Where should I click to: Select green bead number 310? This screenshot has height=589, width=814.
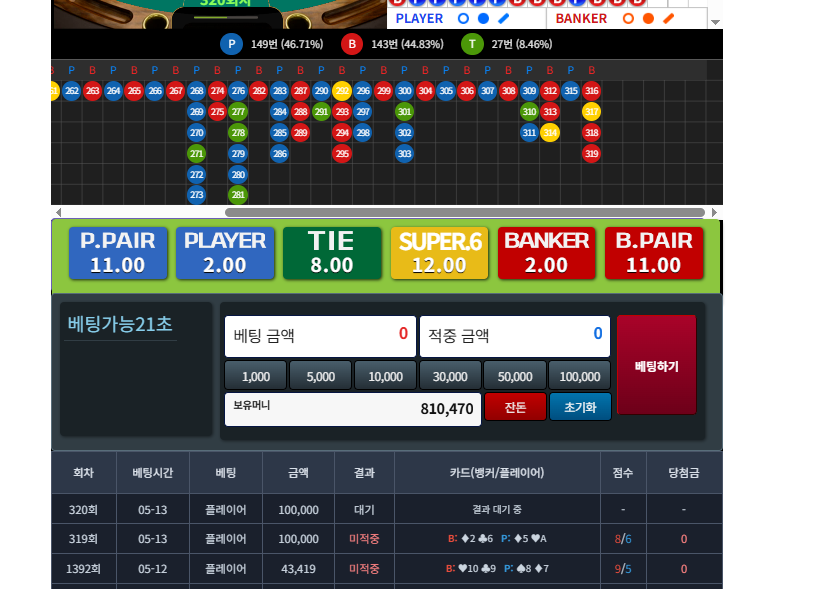[x=529, y=112]
